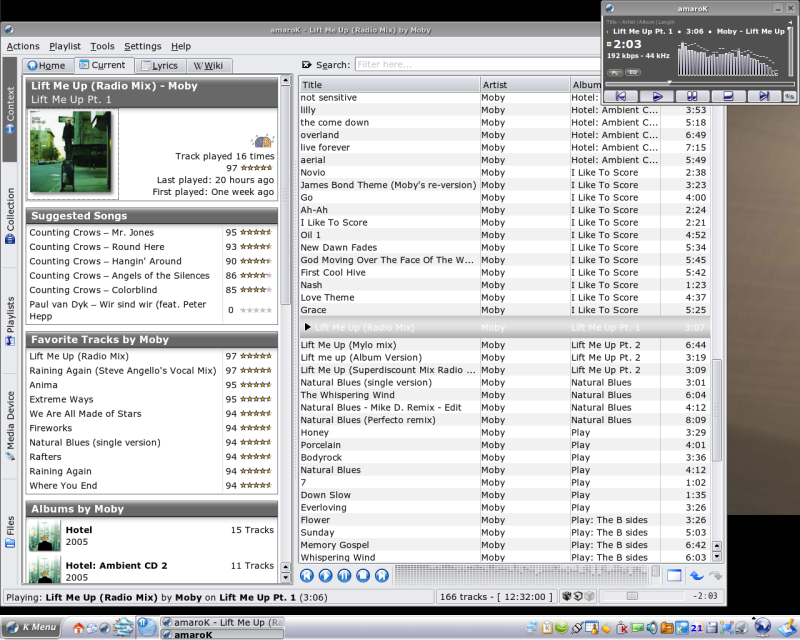Image resolution: width=800 pixels, height=640 pixels.
Task: Open the Actions menu
Action: (x=23, y=46)
